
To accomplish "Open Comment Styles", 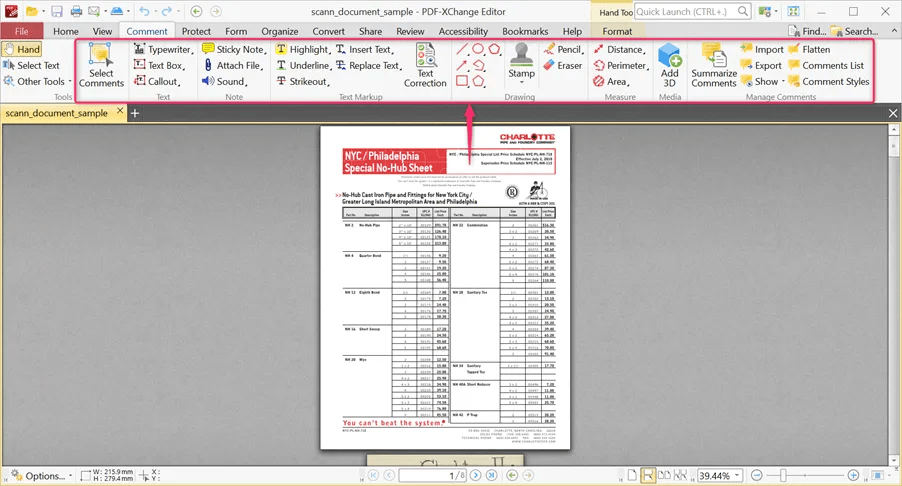I will point(829,82).
